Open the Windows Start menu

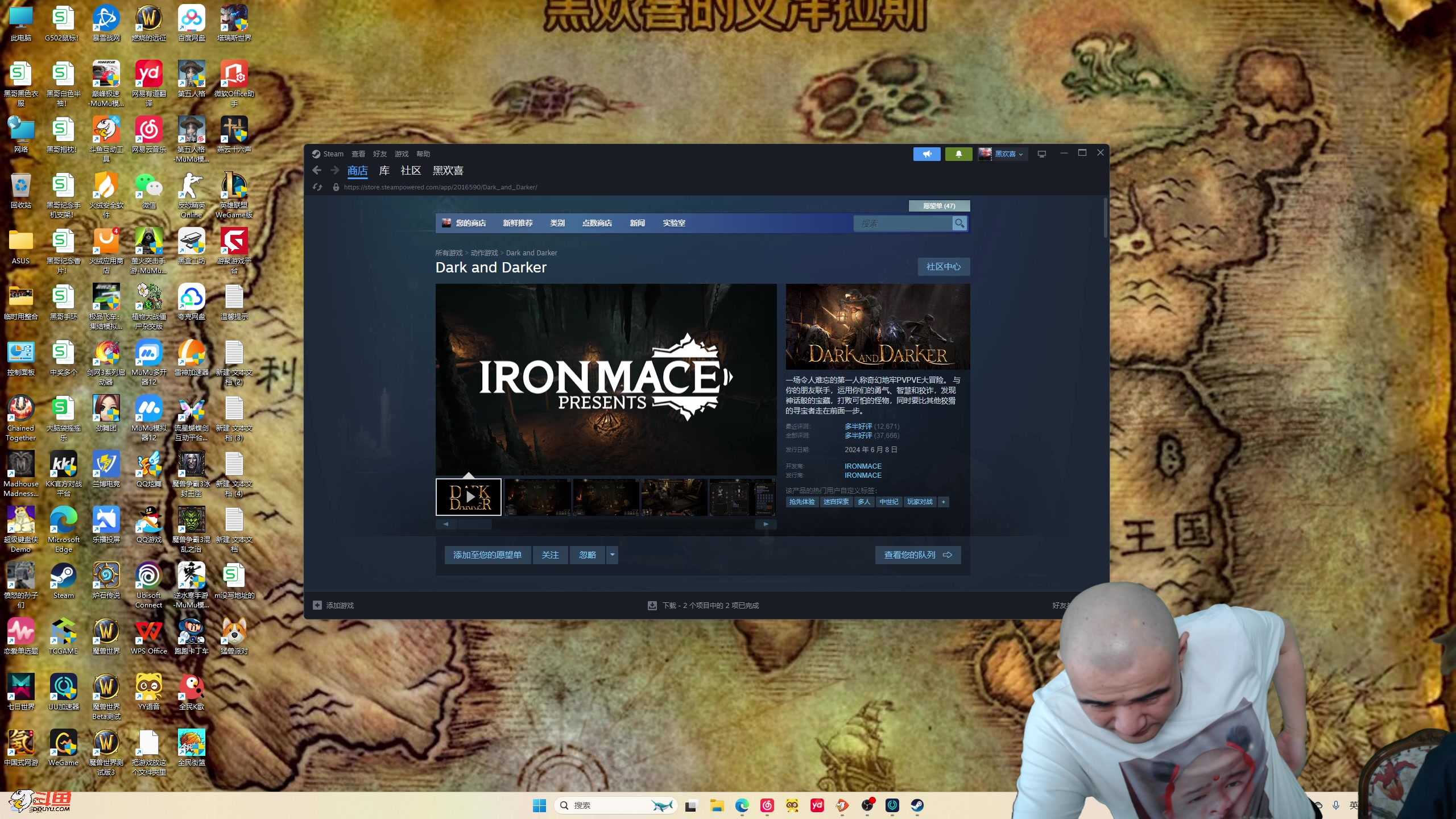pos(539,805)
